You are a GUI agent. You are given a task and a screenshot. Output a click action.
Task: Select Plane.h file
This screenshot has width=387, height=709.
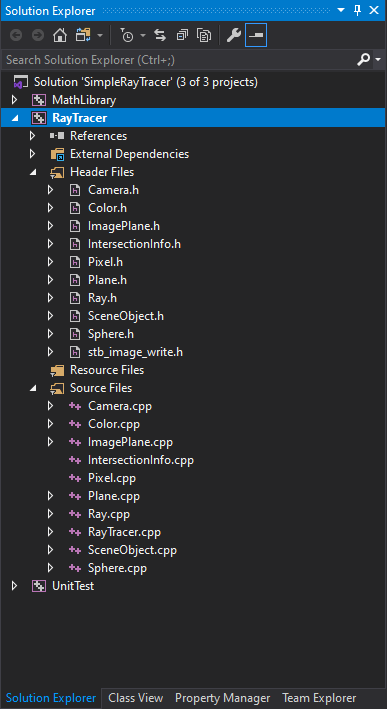click(x=107, y=280)
